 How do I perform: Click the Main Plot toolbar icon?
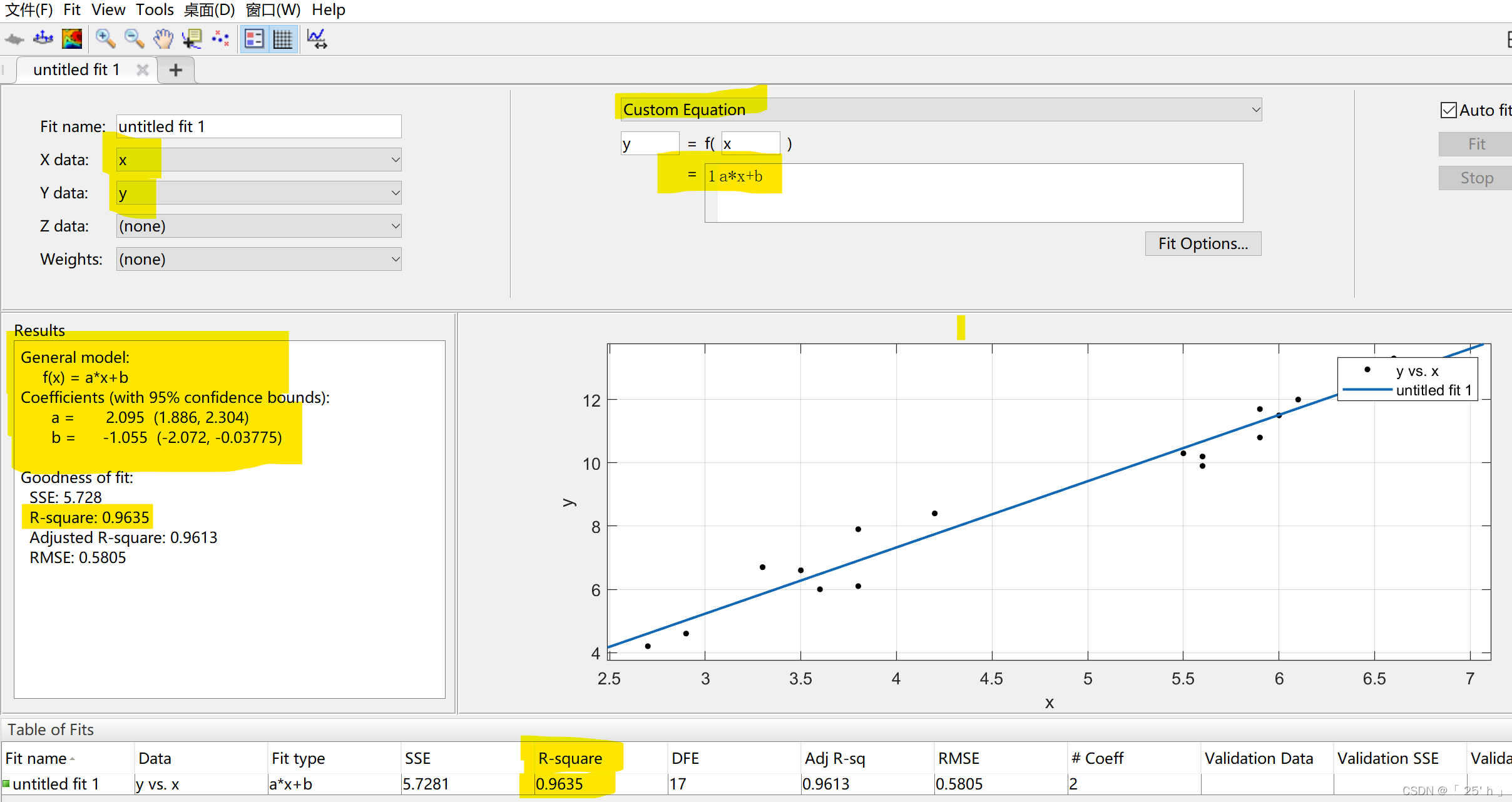point(14,39)
